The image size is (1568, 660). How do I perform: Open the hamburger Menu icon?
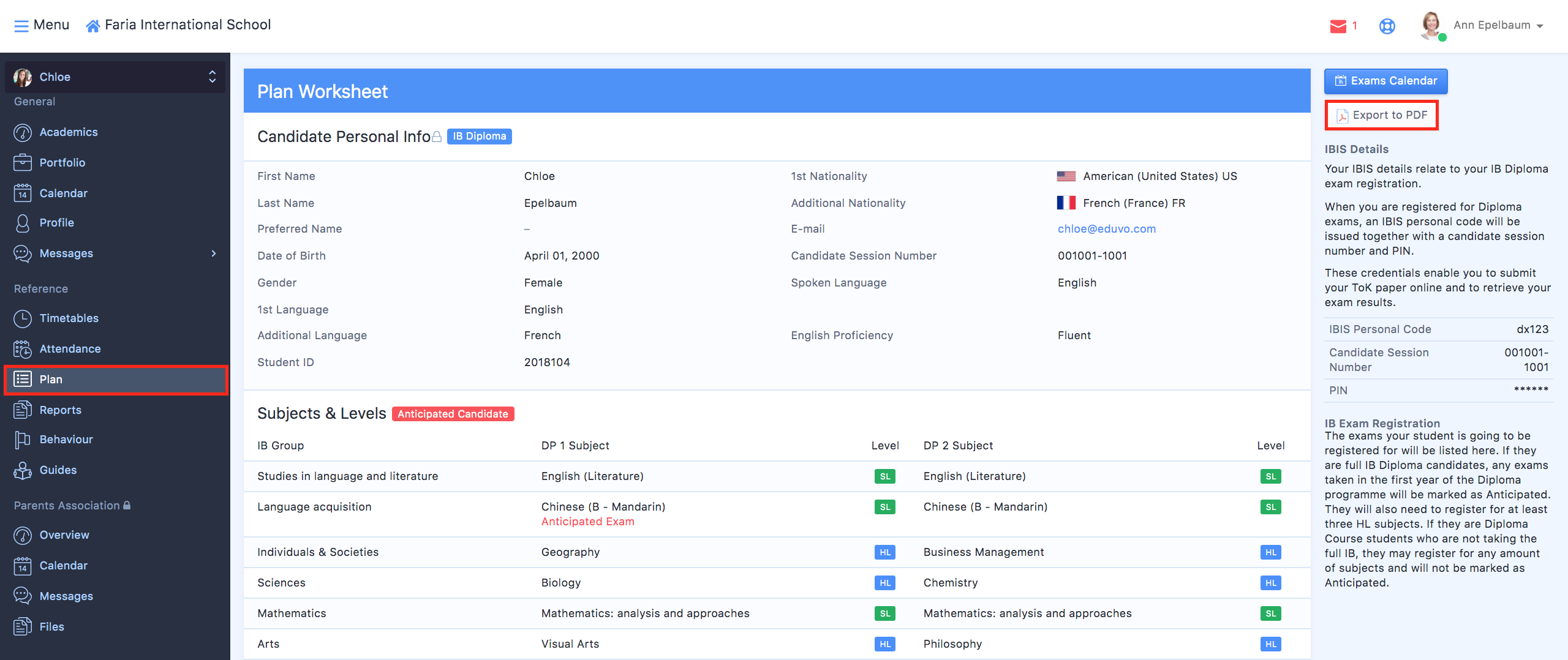[x=21, y=26]
